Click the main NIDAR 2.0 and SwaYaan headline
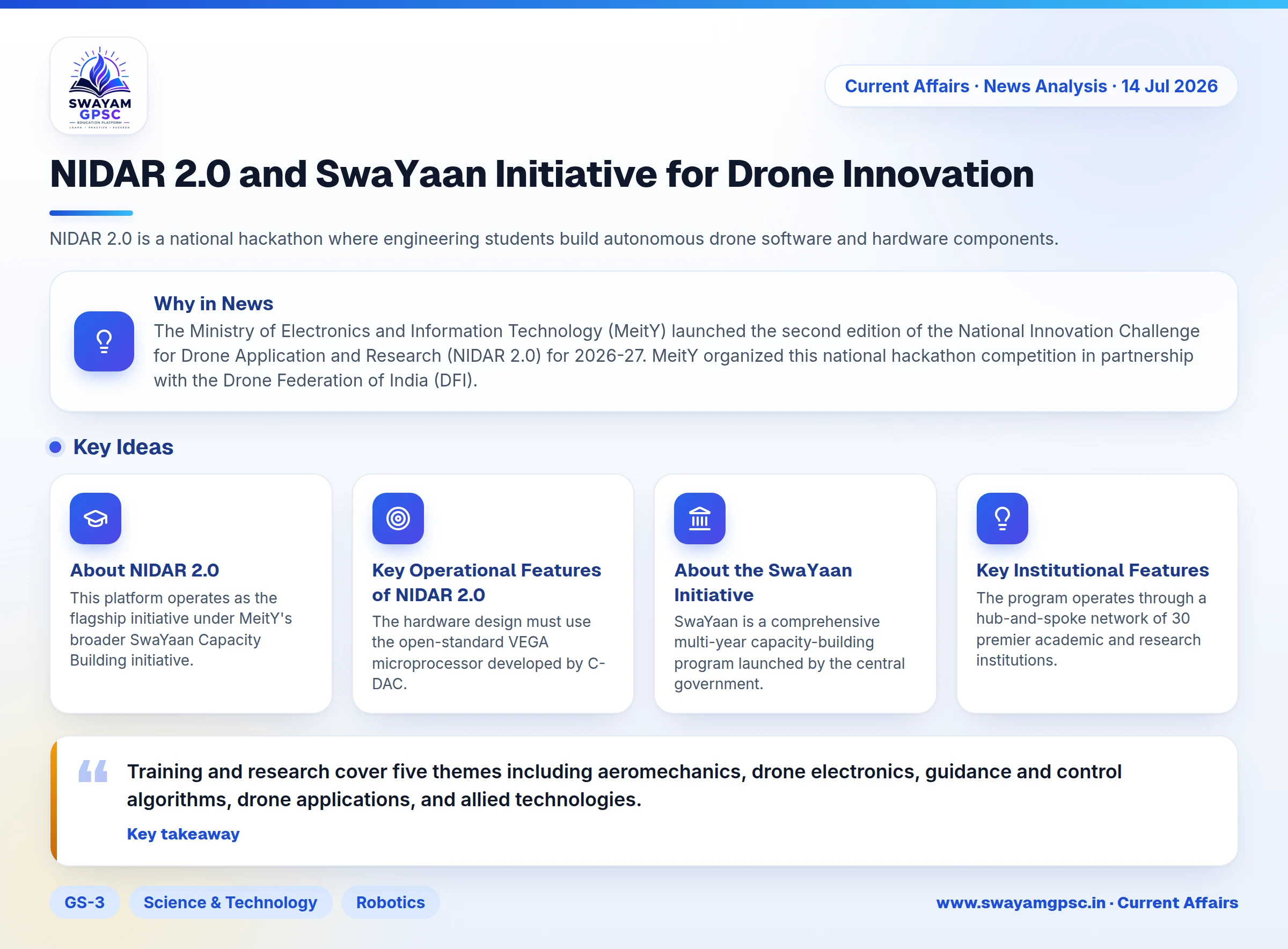1288x949 pixels. pyautogui.click(x=541, y=173)
